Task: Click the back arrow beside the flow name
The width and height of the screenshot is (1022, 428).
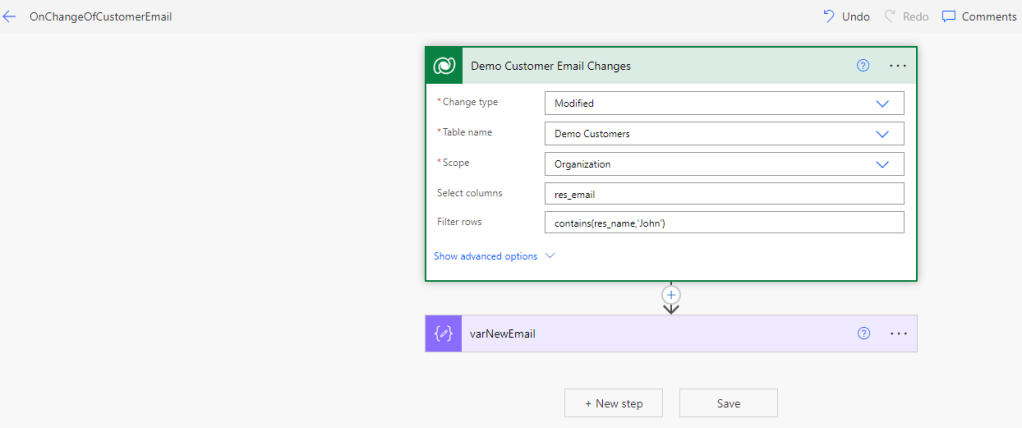Action: tap(10, 17)
